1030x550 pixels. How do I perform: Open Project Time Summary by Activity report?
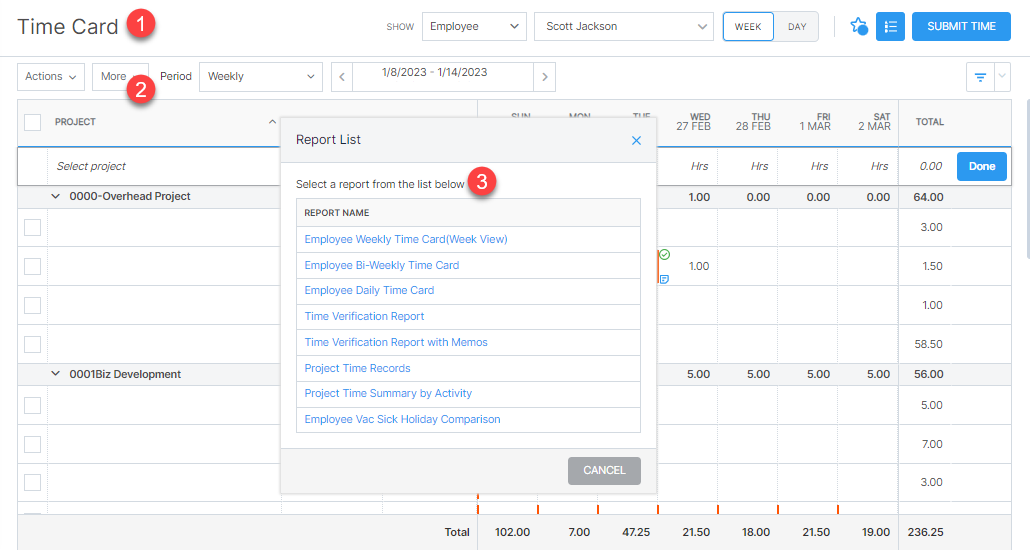[388, 394]
